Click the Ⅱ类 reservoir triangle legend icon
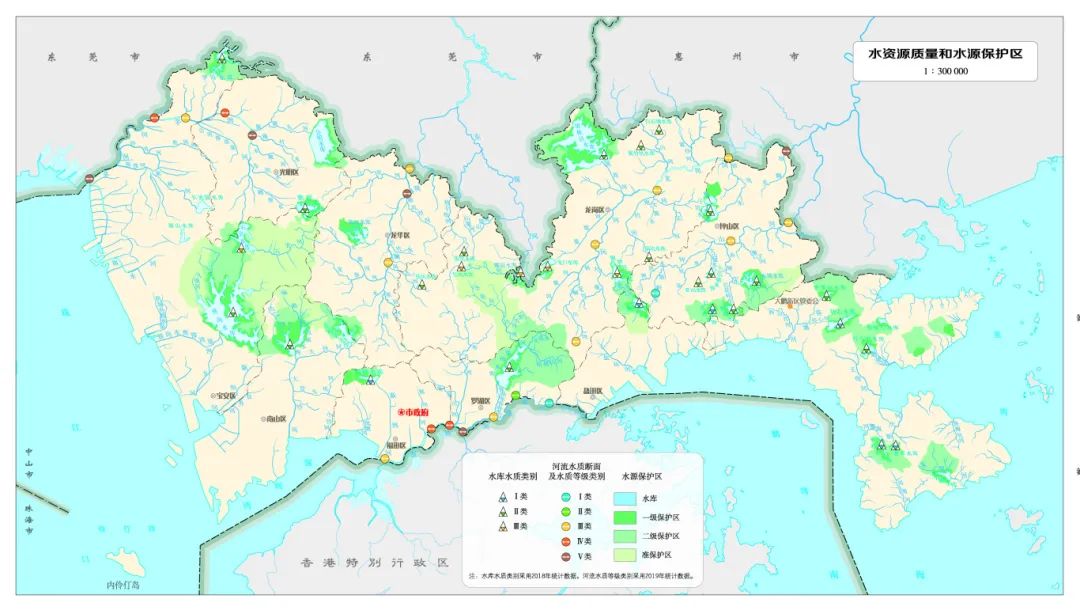This screenshot has width=1080, height=610. pyautogui.click(x=503, y=512)
